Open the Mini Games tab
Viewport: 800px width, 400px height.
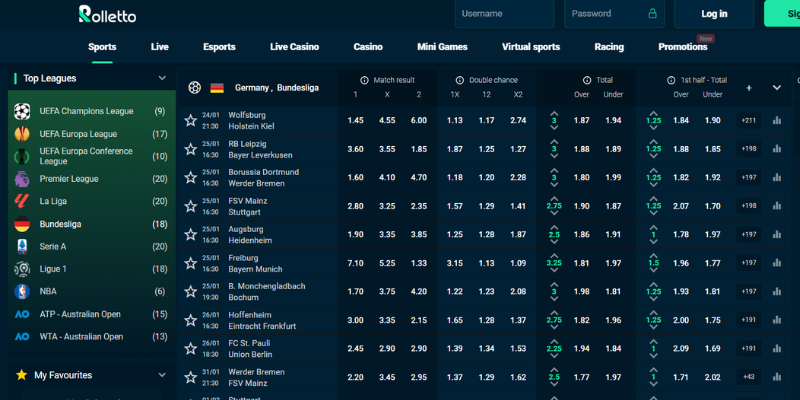coord(442,47)
